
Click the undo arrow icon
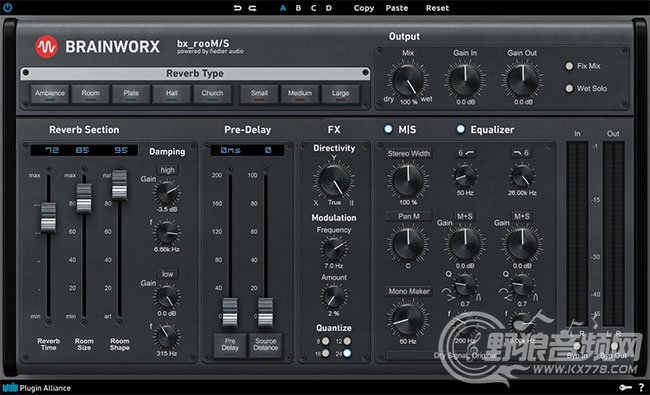tap(237, 8)
